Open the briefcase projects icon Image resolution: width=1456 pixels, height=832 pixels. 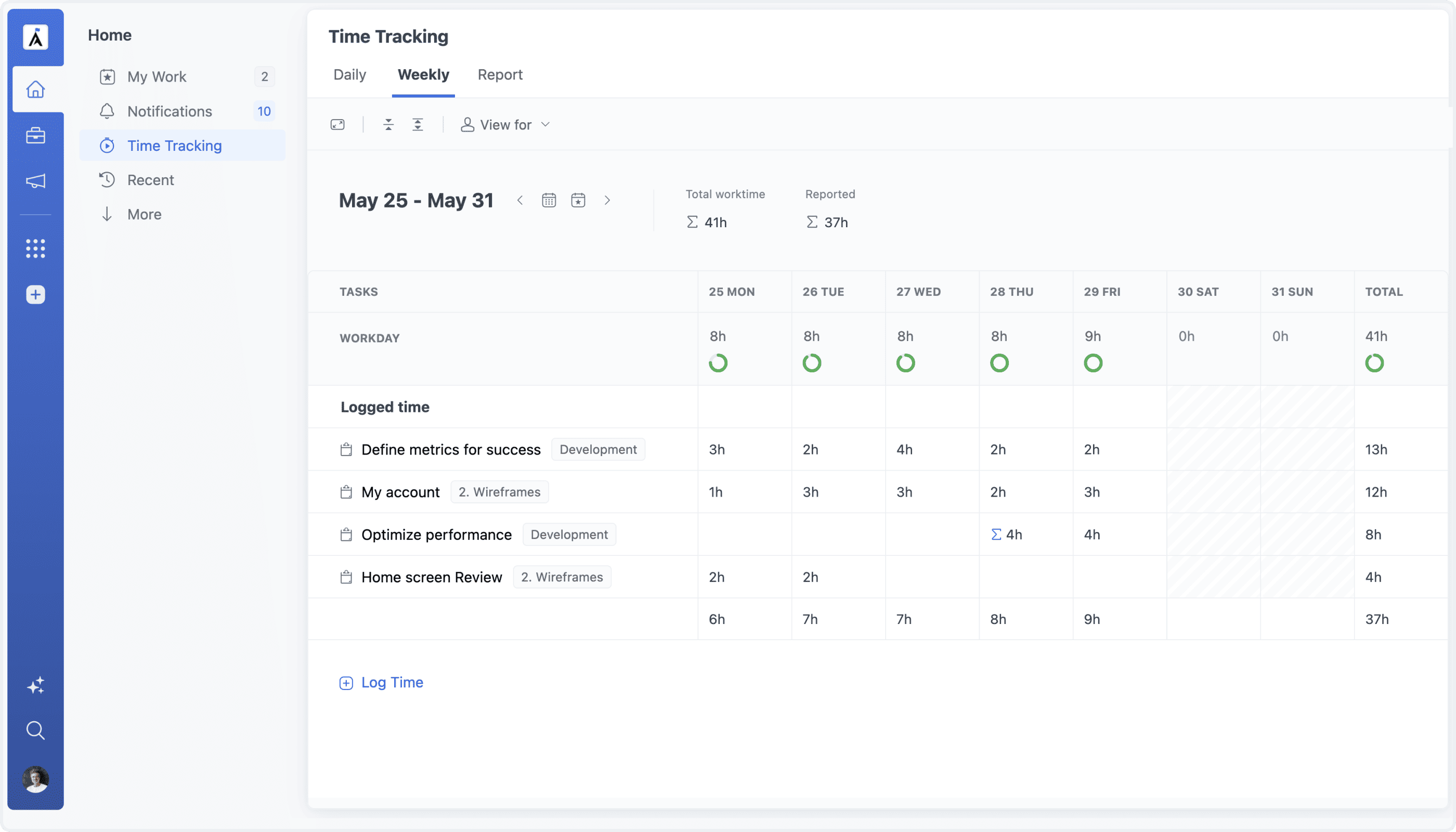[x=35, y=135]
